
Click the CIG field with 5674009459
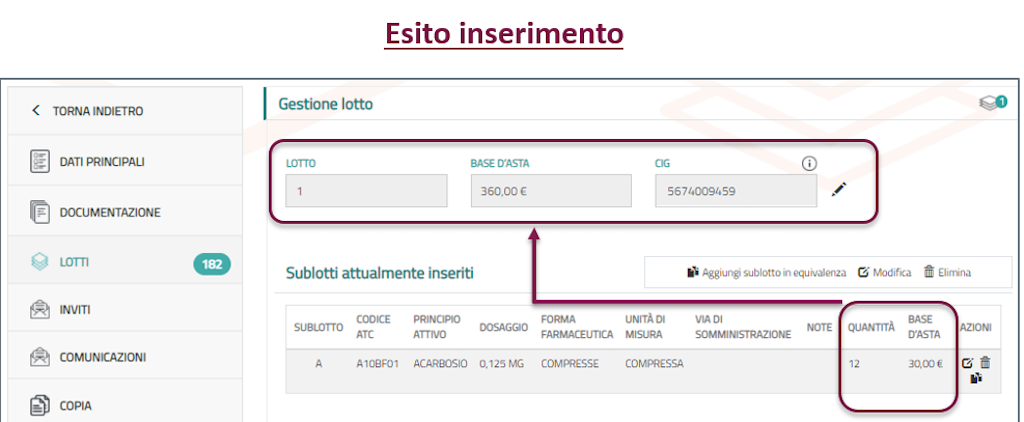pos(735,191)
